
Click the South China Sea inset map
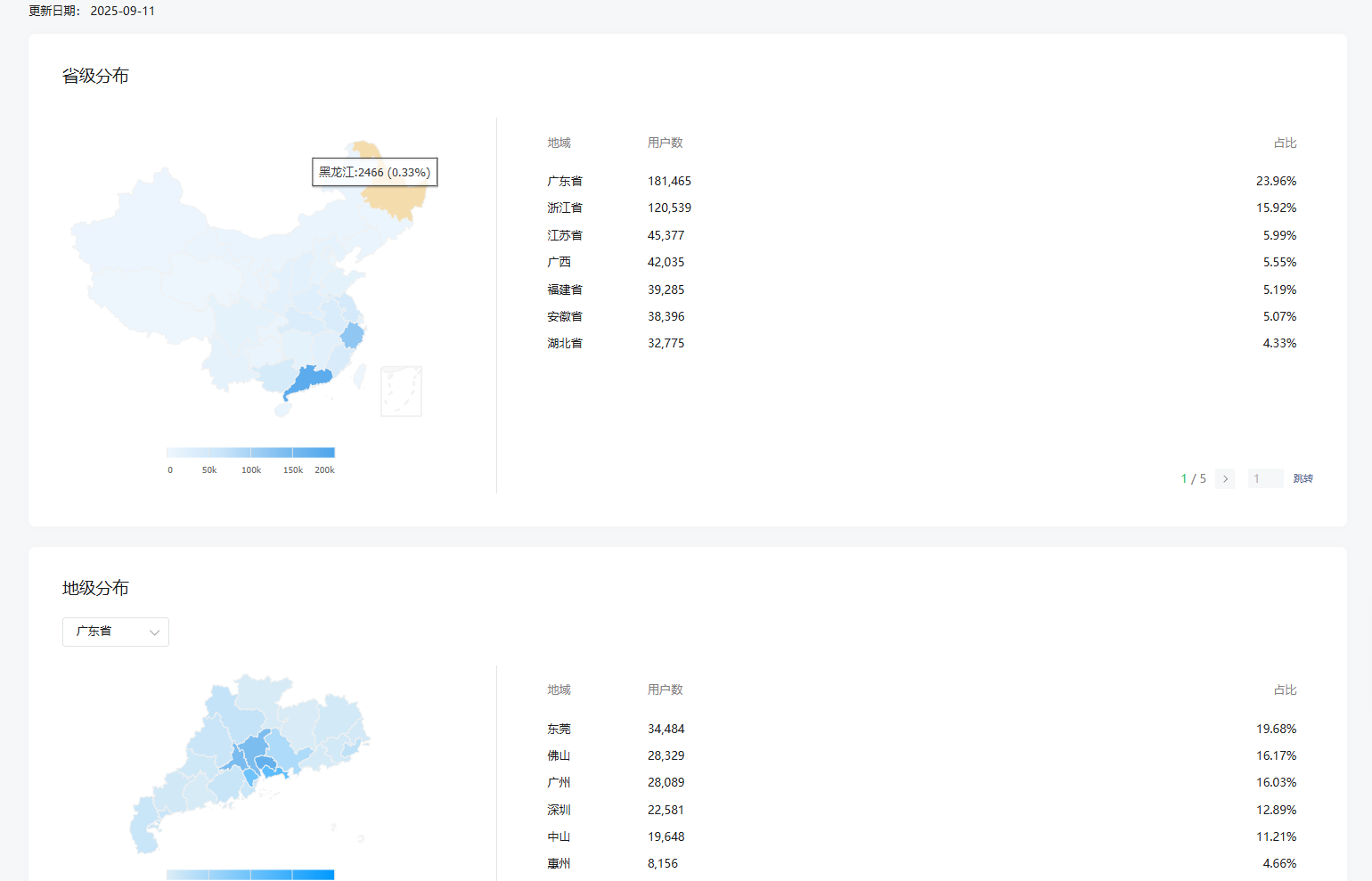pyautogui.click(x=401, y=391)
